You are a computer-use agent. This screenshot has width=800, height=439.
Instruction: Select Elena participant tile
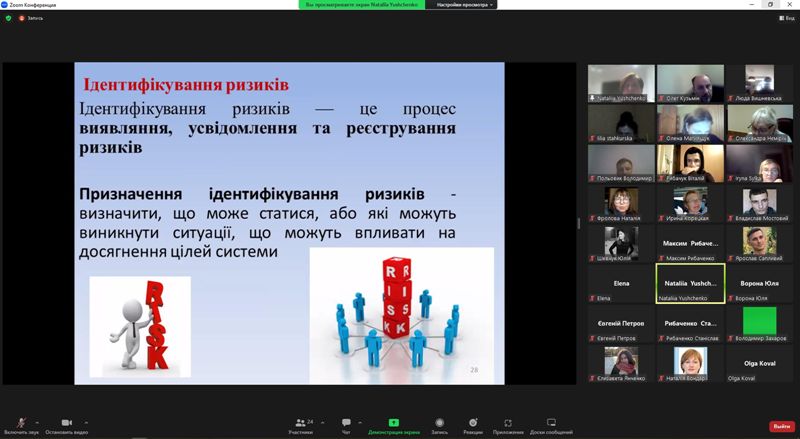point(621,283)
